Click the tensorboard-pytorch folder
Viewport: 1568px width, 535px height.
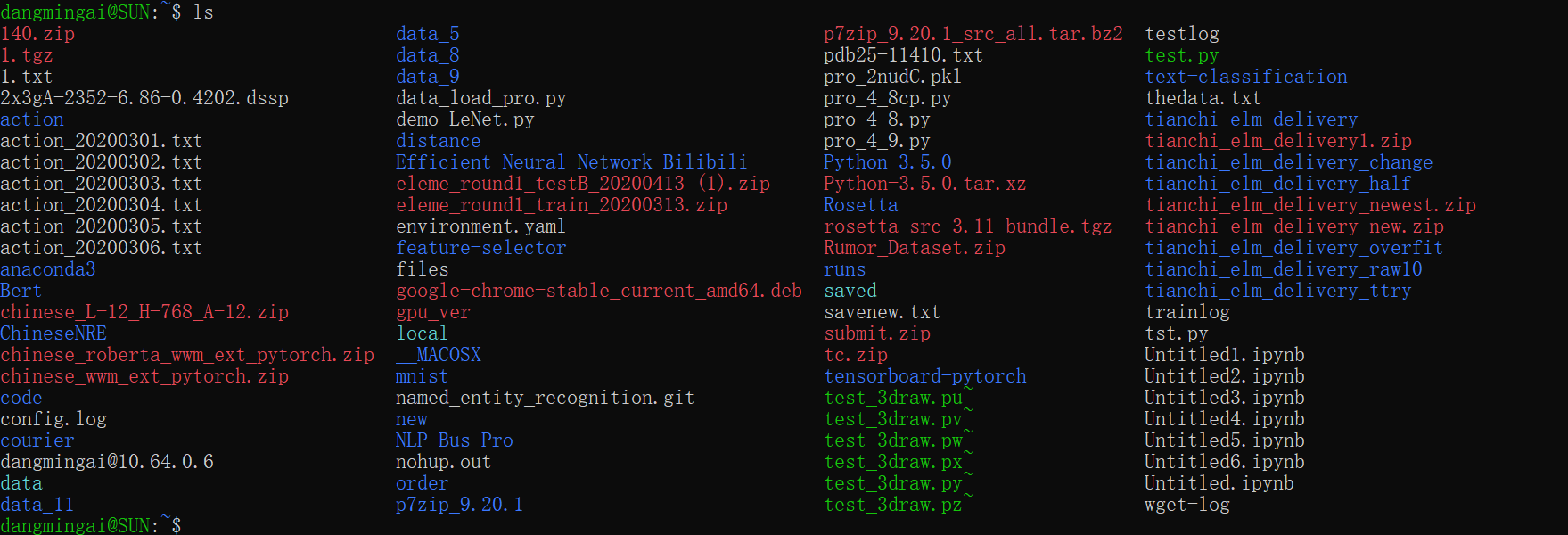925,376
